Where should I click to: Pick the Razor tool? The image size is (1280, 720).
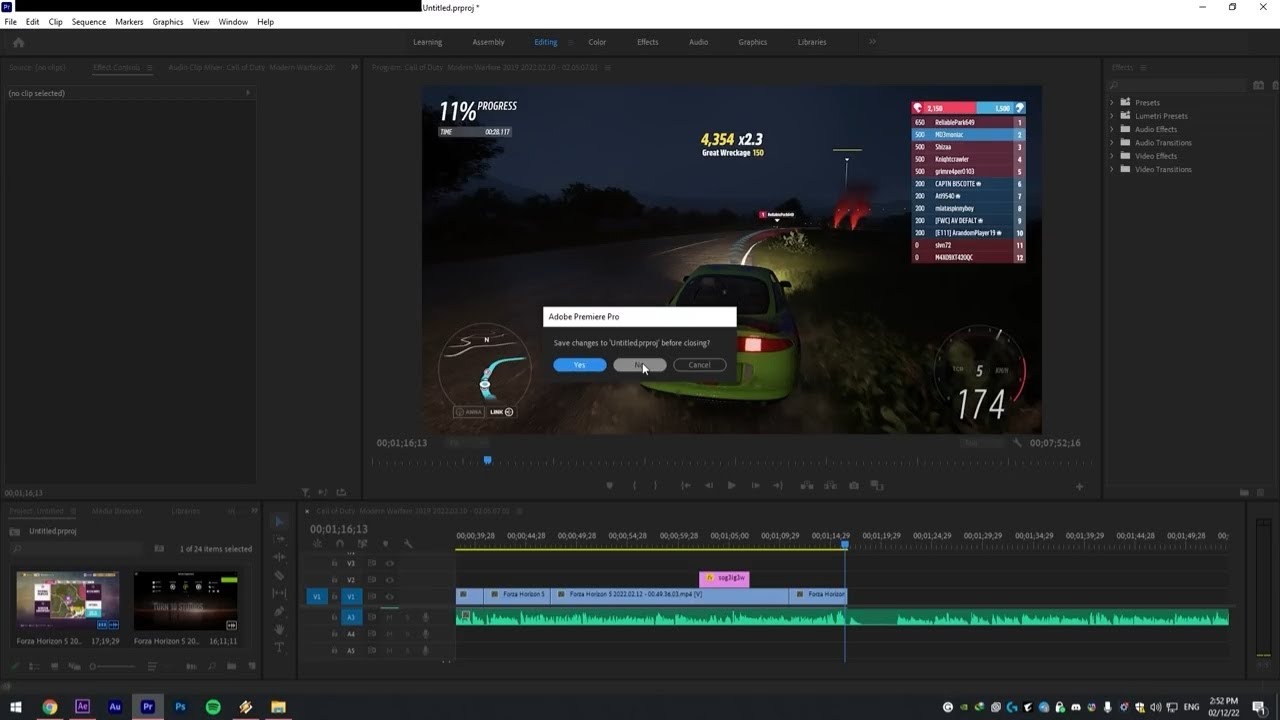point(279,575)
